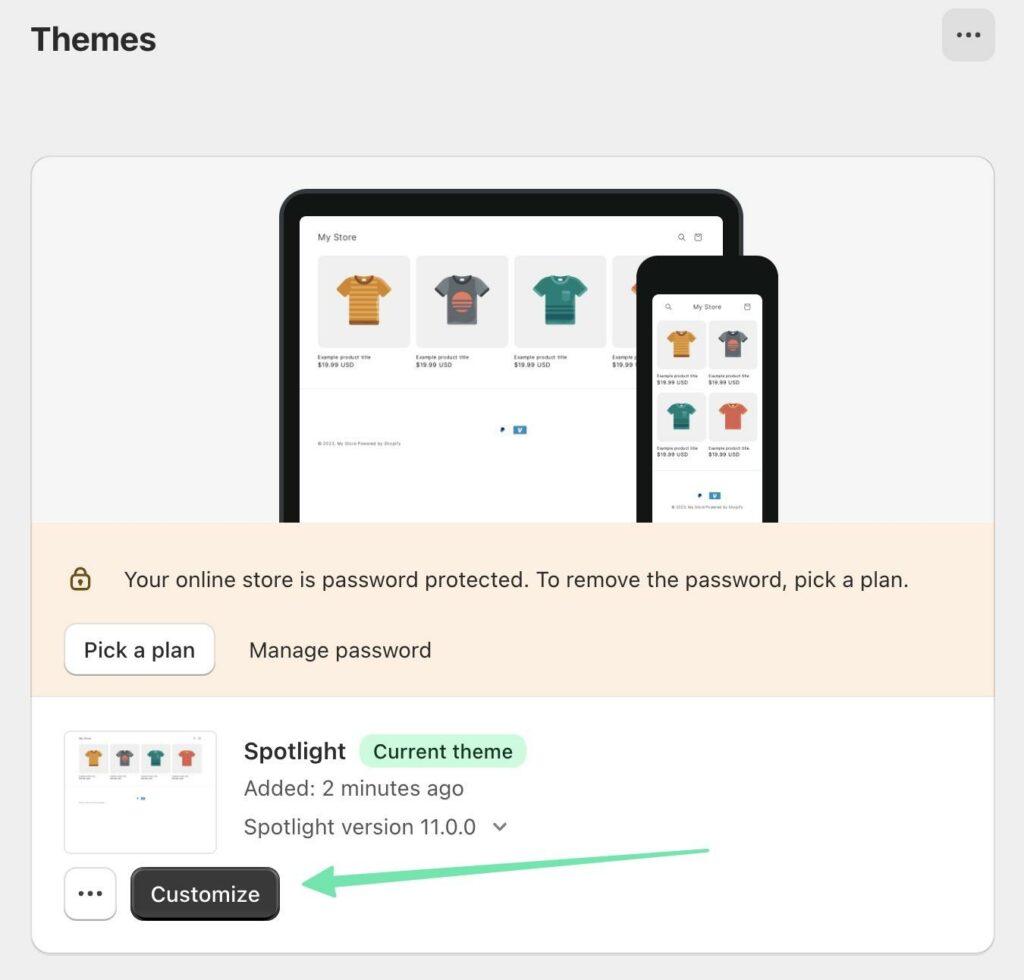Click the teal t-shirt in the desktop preview
Screen dimensions: 1024x980
coord(560,300)
